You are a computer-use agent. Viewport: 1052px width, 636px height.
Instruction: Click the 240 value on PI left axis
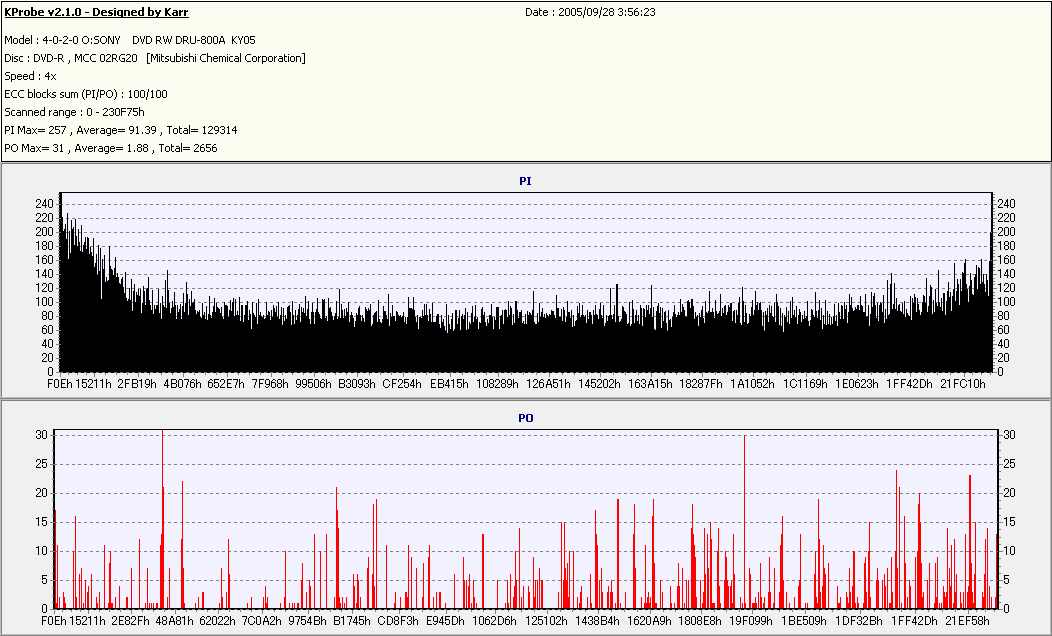coord(43,204)
